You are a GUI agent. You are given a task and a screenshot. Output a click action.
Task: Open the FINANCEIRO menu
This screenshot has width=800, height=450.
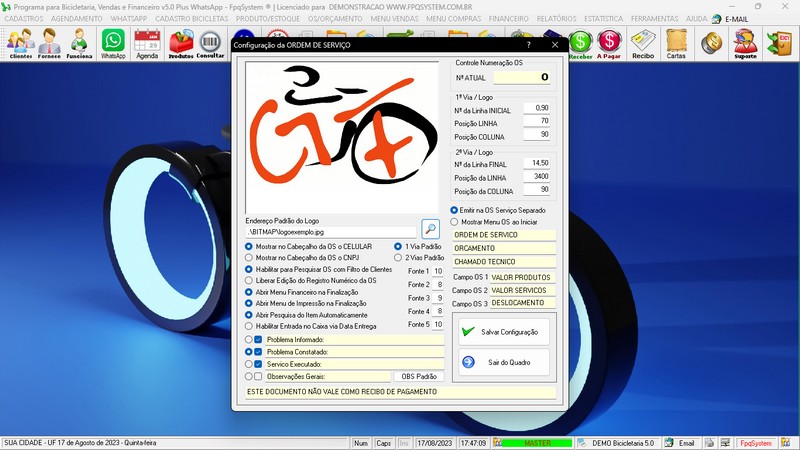pyautogui.click(x=509, y=19)
